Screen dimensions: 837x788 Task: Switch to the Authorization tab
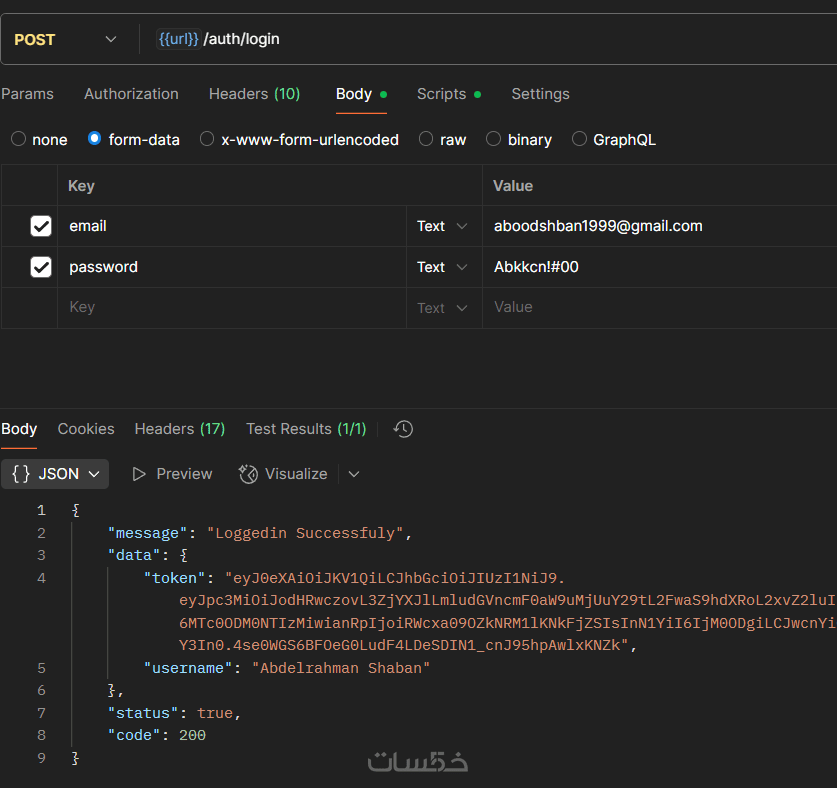point(131,94)
